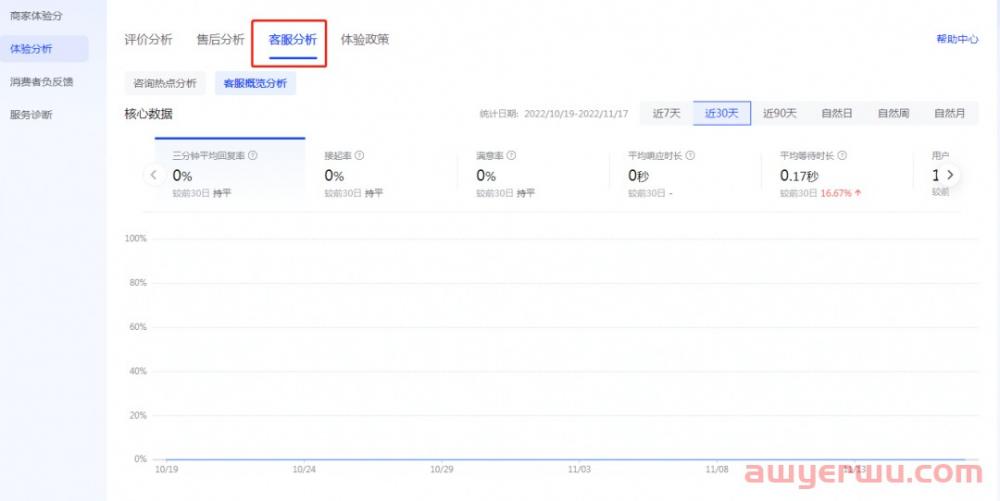1000x501 pixels.
Task: Select the 咨询热点分析 sub-tab
Action: (165, 84)
